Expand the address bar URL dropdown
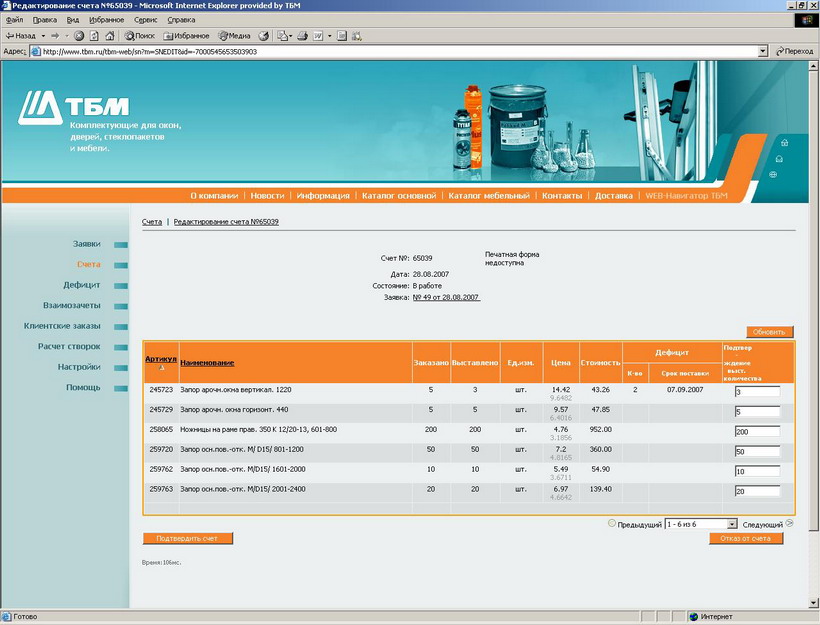 (x=763, y=51)
